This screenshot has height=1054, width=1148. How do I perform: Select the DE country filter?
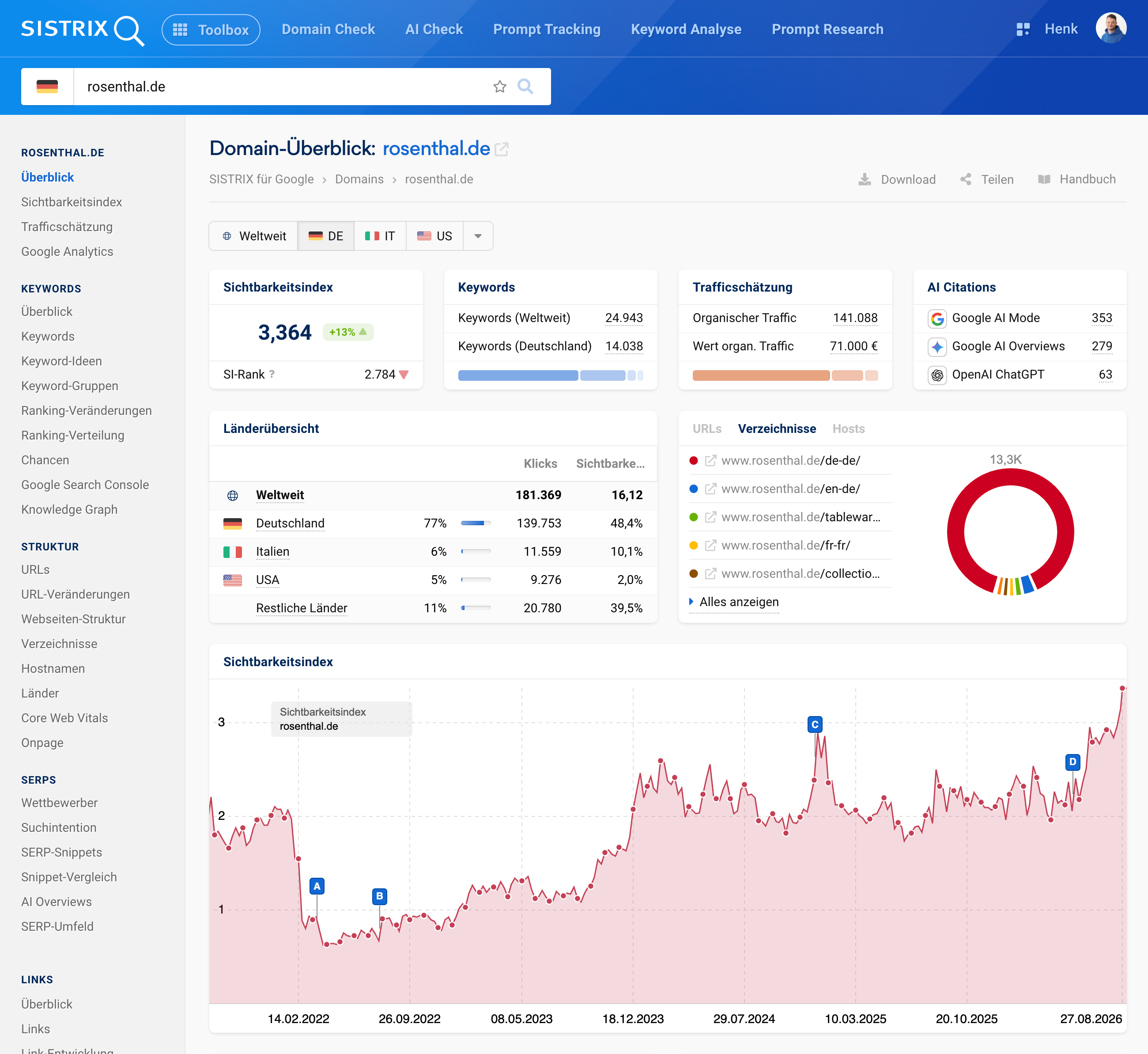pos(326,236)
